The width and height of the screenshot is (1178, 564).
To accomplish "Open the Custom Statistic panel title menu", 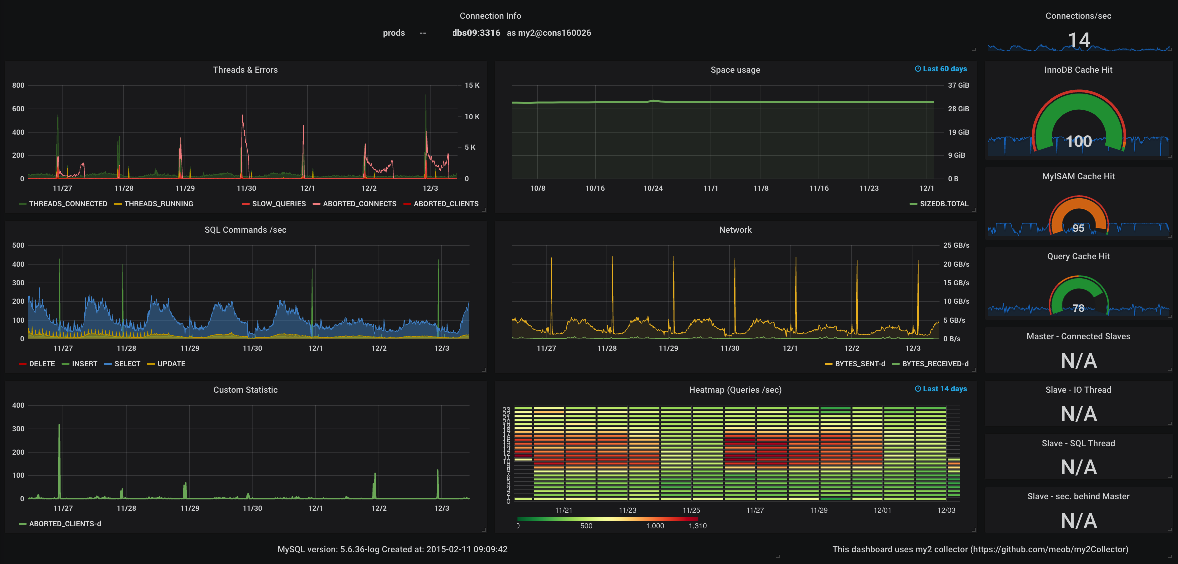I will coord(245,390).
